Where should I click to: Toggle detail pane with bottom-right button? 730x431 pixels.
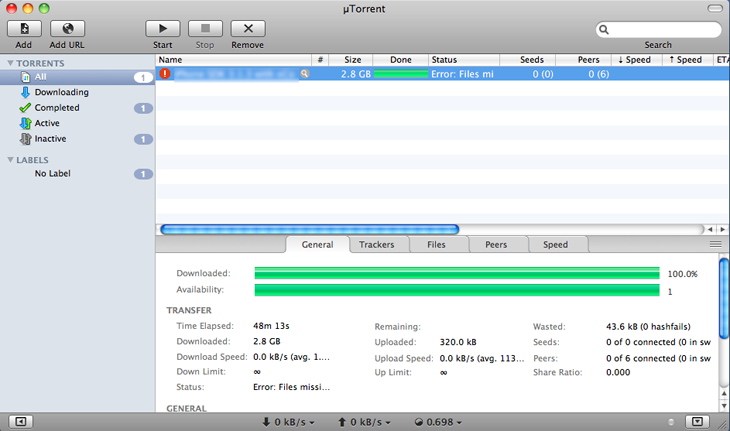[x=697, y=422]
